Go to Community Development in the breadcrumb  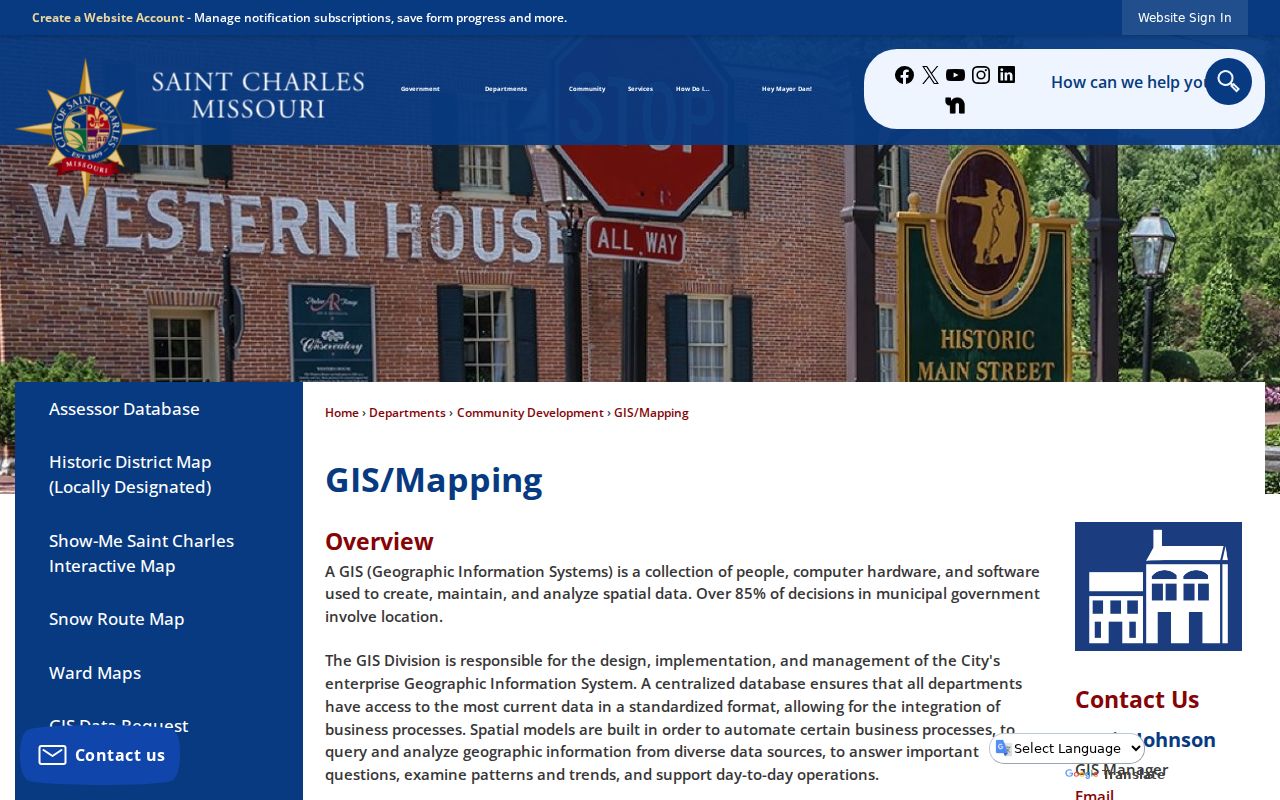click(x=530, y=413)
